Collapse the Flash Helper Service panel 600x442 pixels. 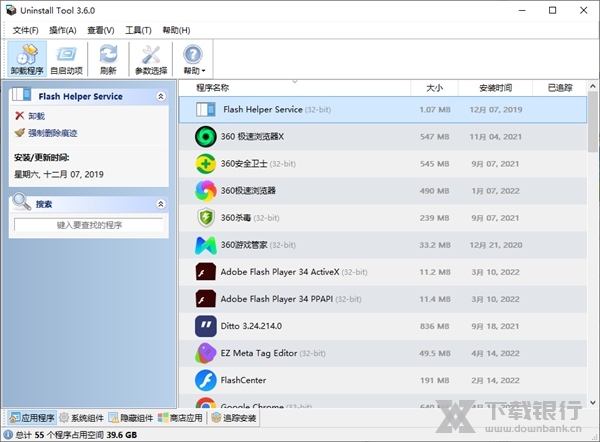(161, 96)
